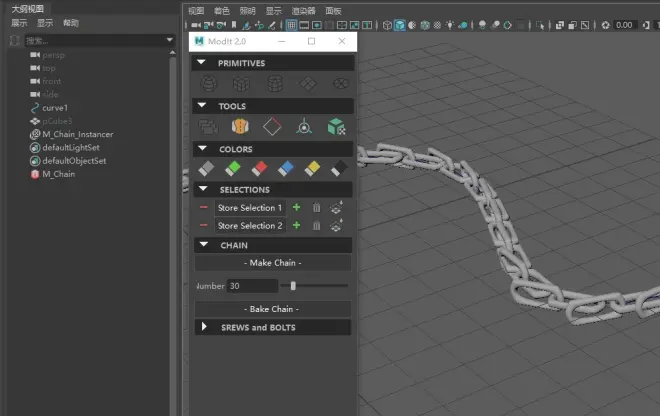Viewport: 660px width, 416px height.
Task: Click the red diamond tool icon
Action: [x=272, y=126]
